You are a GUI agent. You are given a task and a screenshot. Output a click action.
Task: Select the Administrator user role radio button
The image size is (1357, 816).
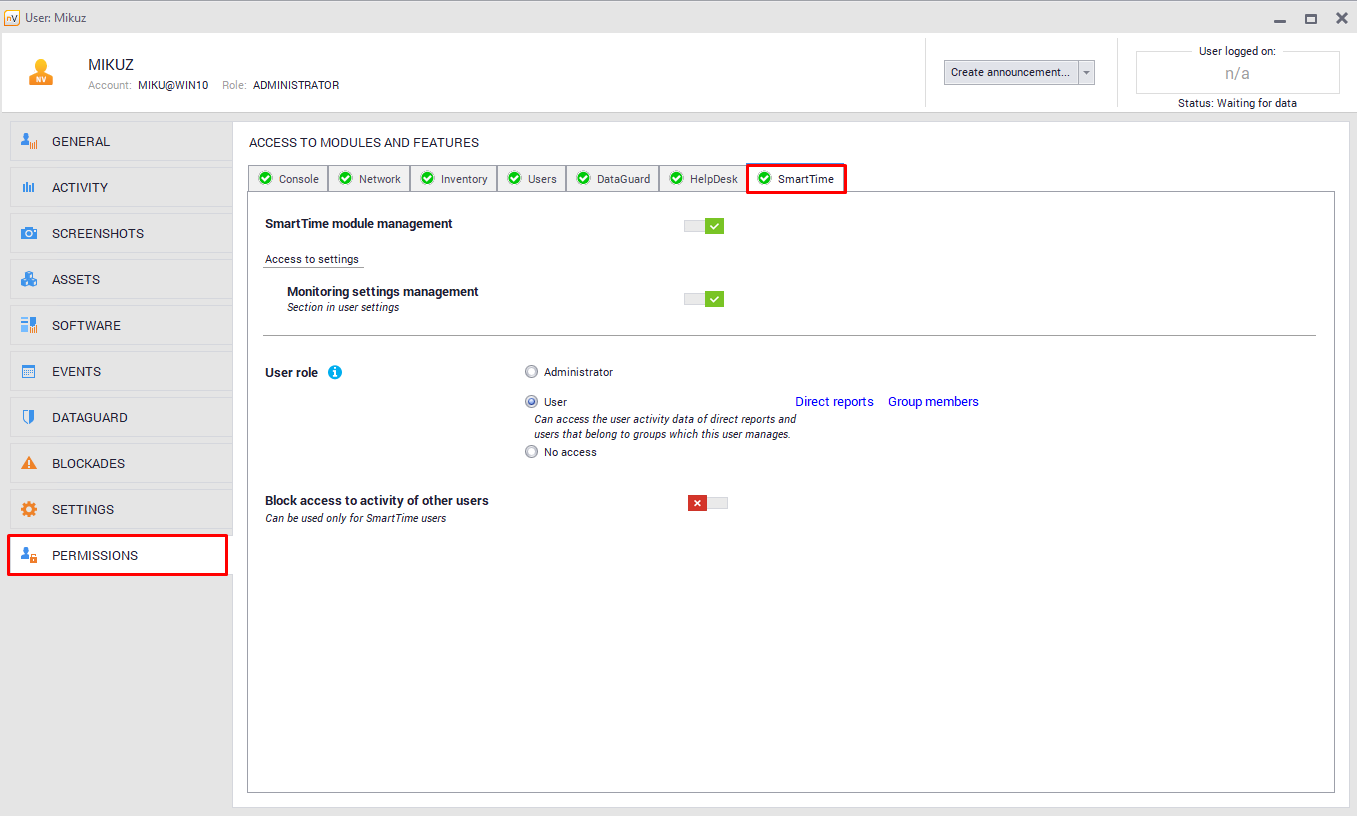[x=531, y=372]
